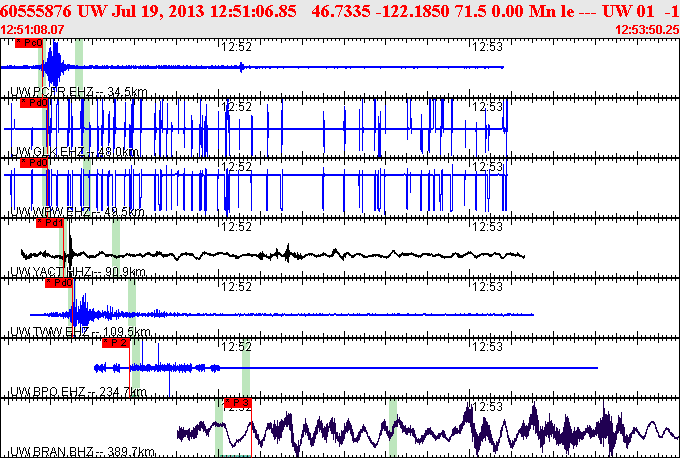Screen dimensions: 680x458
Task: Select the UW.YACT.HHZ 90.9km station label
Action: pos(77,272)
